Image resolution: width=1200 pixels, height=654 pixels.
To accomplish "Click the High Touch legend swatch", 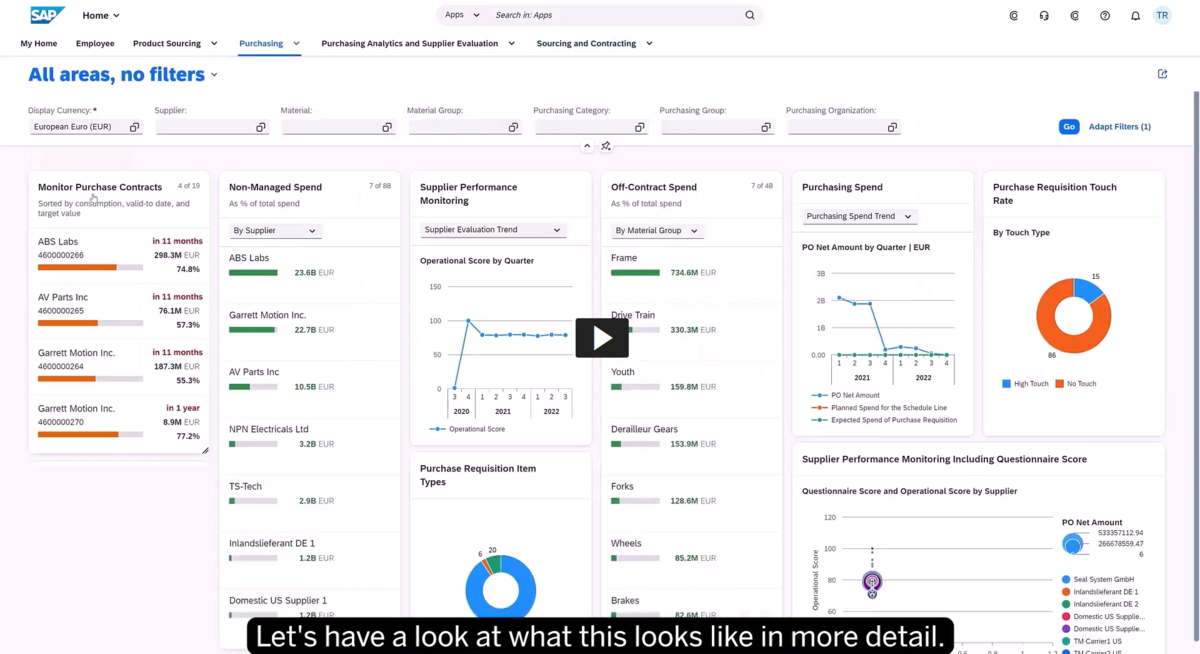I will (x=1007, y=384).
